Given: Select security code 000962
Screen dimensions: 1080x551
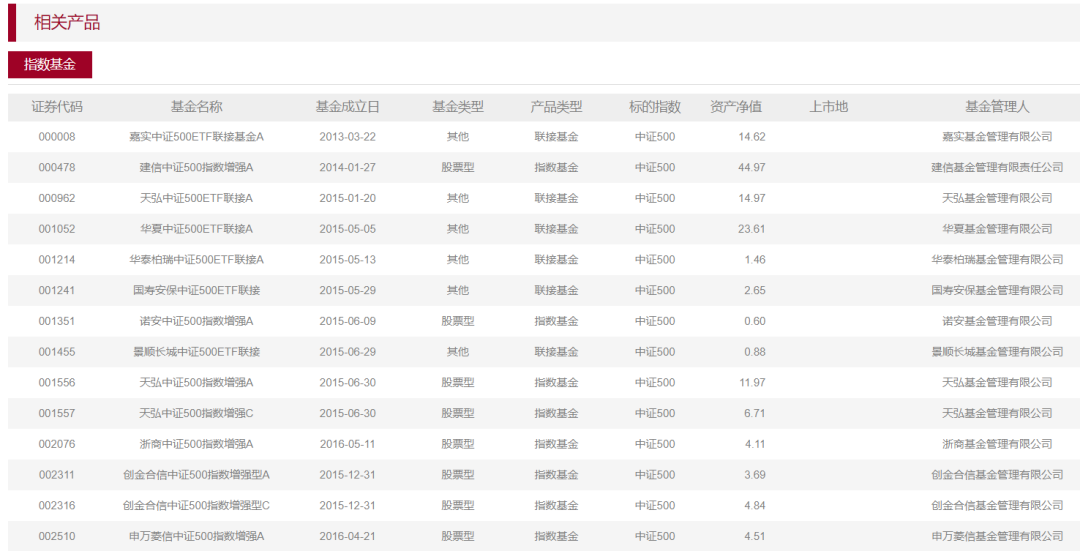Looking at the screenshot, I should pos(57,198).
